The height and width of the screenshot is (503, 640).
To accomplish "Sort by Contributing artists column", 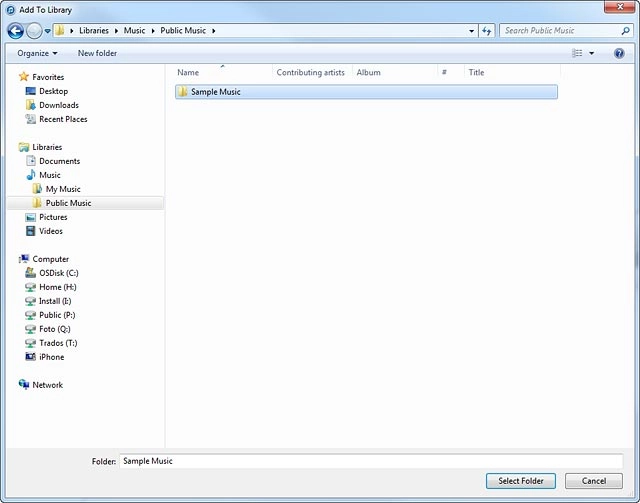I will (312, 72).
